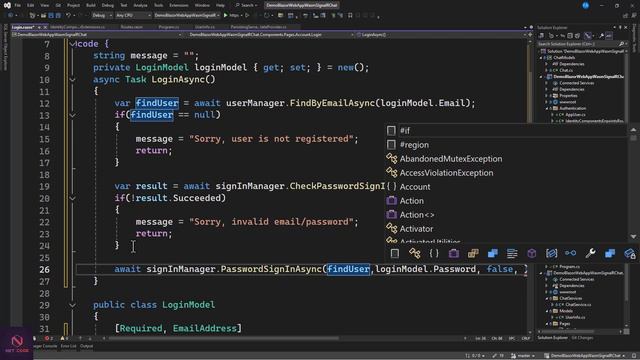The image size is (640, 360).
Task: Toggle the interfaces filter icon in IntelliSense
Action: point(571,253)
